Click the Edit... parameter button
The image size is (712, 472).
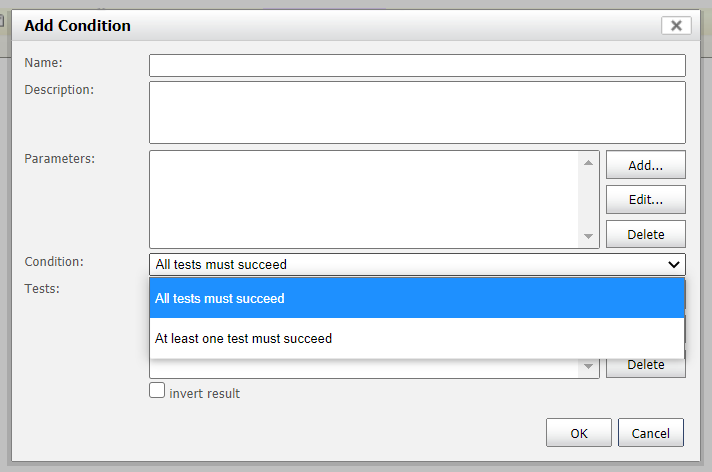[x=646, y=199]
